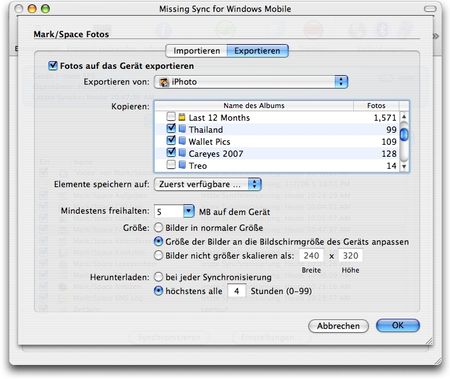This screenshot has height=379, width=450.
Task: Click the Stunden field showing 4
Action: coord(237,291)
